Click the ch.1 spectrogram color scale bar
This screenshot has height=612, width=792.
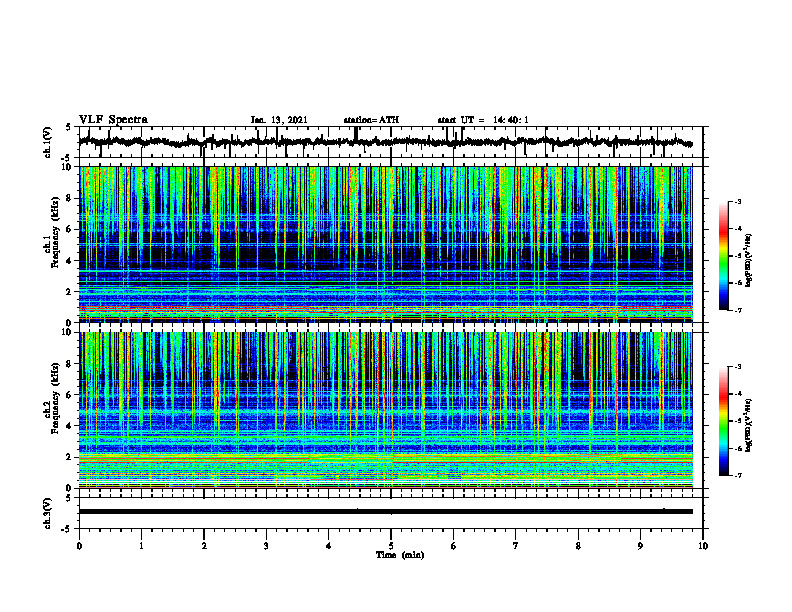[724, 256]
